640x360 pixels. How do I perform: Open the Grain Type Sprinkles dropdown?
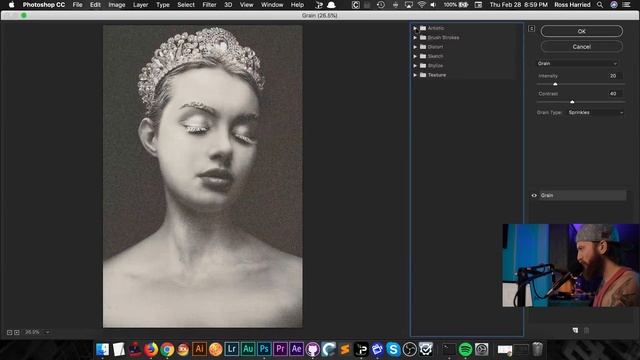click(596, 112)
